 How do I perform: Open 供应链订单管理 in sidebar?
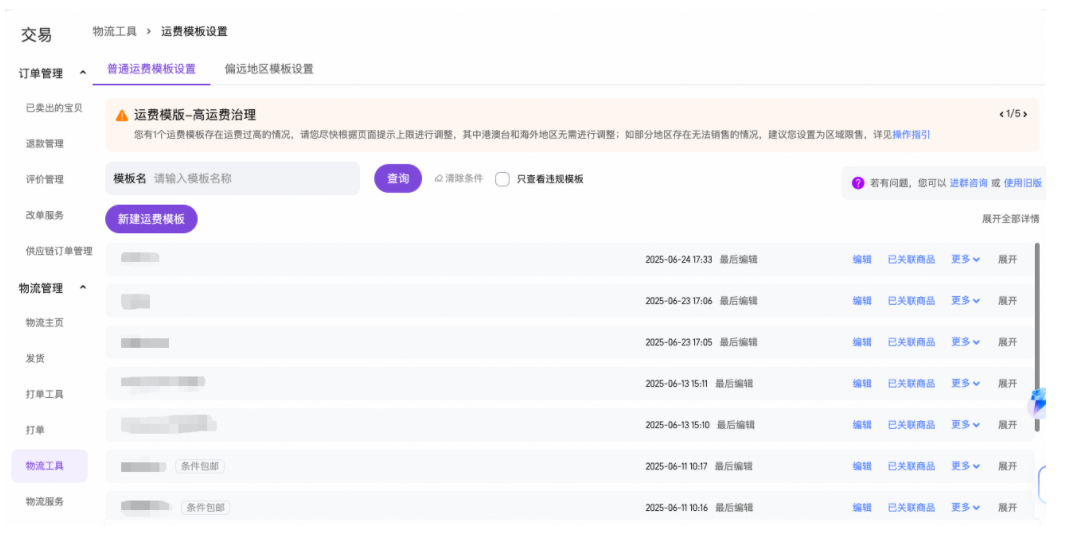click(59, 251)
